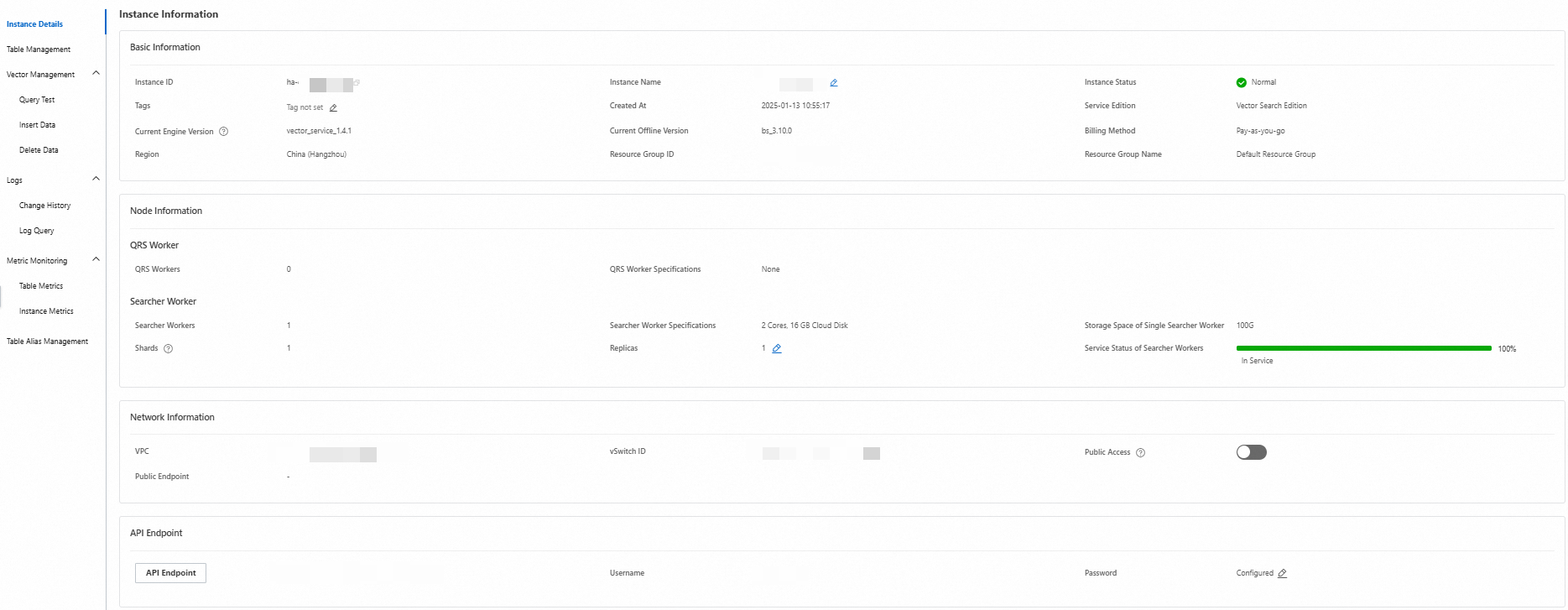View Change History logs
Image resolution: width=1568 pixels, height=610 pixels.
coord(44,206)
